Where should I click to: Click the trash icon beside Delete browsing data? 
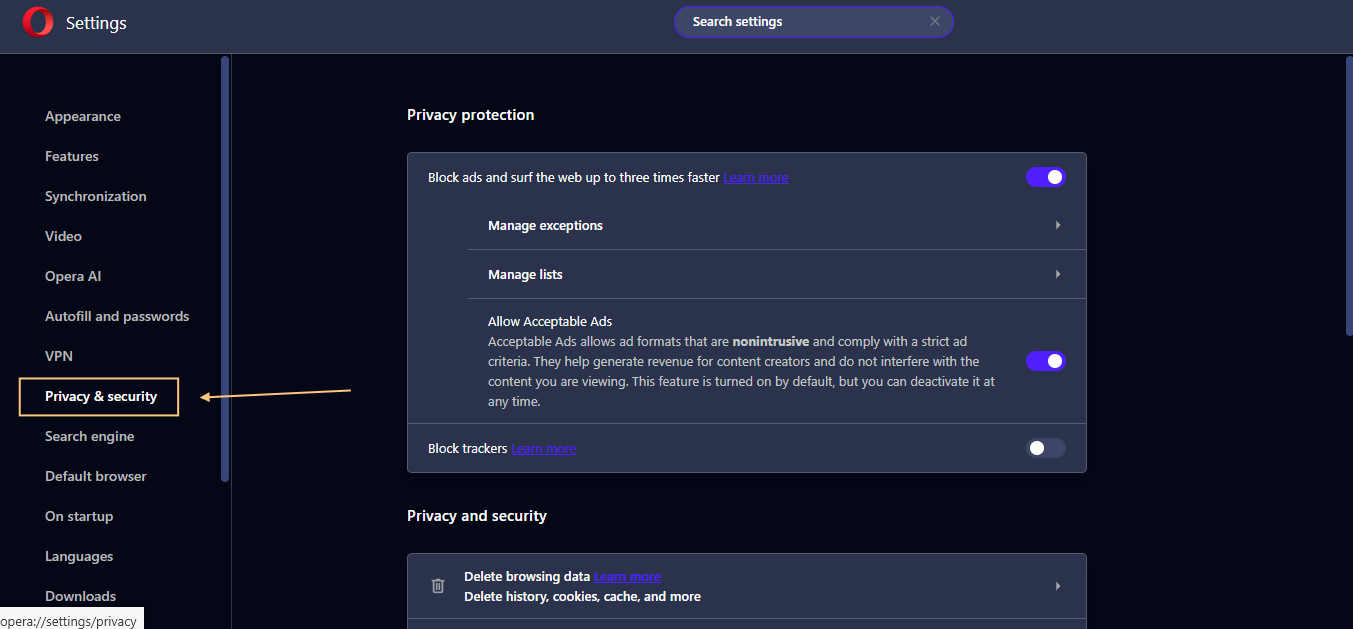pyautogui.click(x=437, y=585)
